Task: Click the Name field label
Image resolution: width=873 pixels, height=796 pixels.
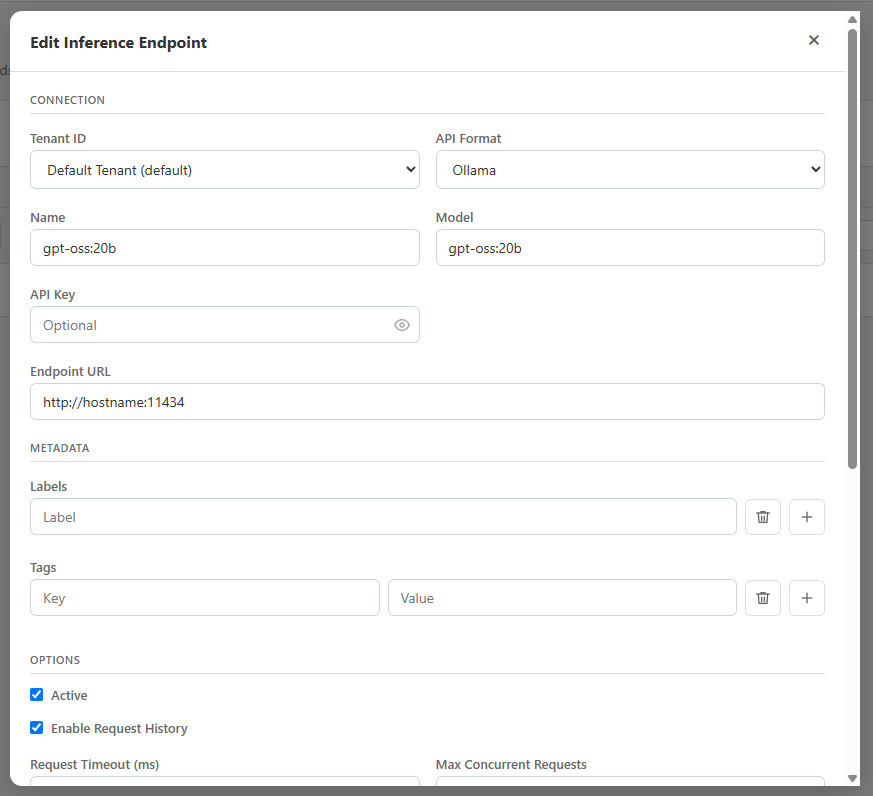Action: (47, 218)
